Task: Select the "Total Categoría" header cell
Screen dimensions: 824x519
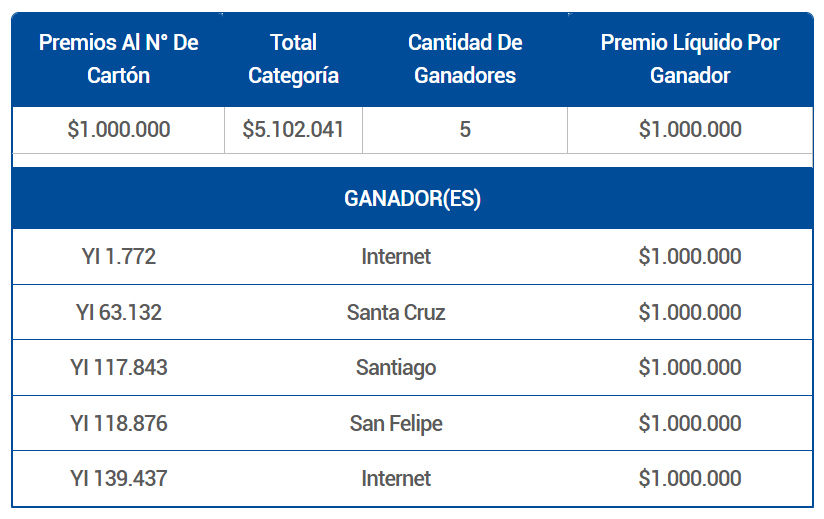Action: (293, 59)
